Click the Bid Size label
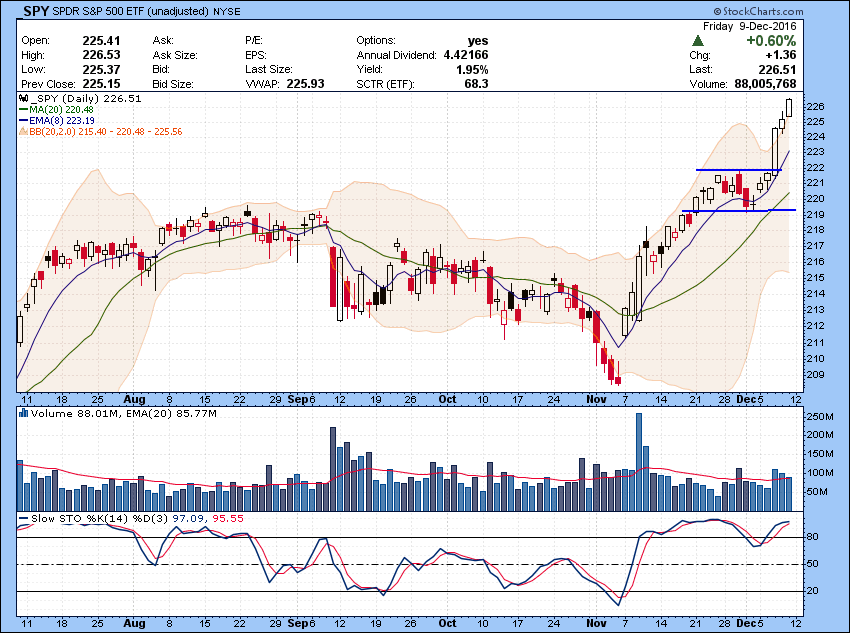850x633 pixels. tap(173, 84)
